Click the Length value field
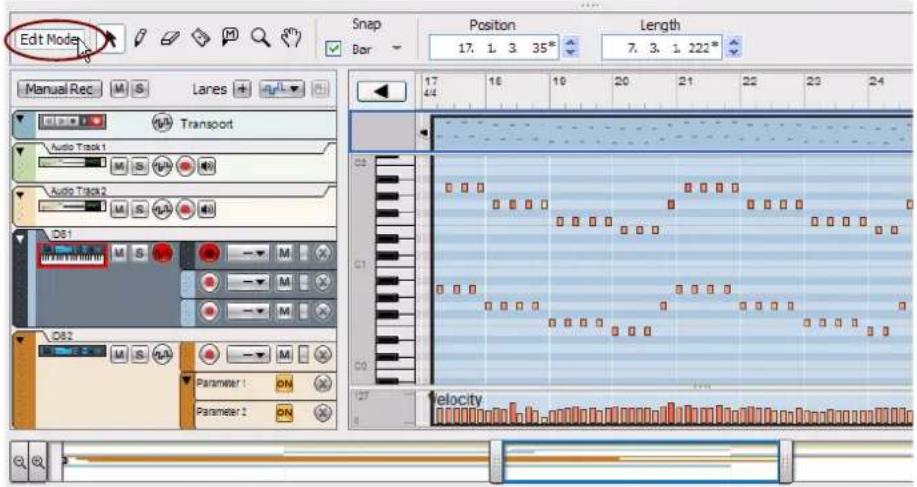 (x=662, y=48)
